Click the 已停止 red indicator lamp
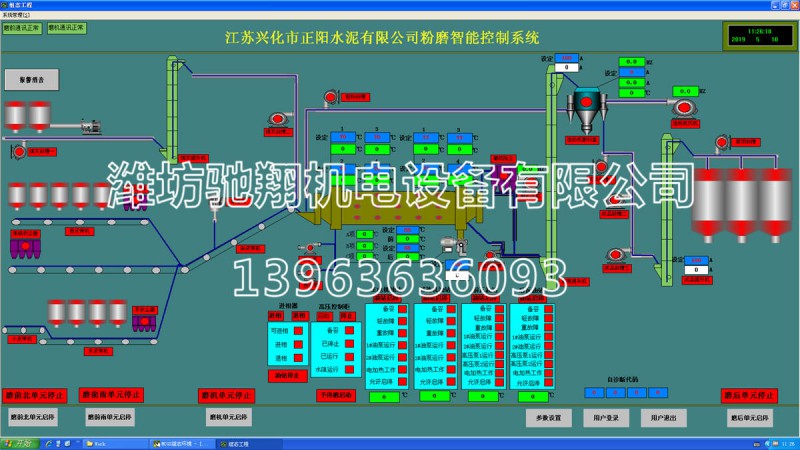800x450 pixels. pyautogui.click(x=349, y=343)
